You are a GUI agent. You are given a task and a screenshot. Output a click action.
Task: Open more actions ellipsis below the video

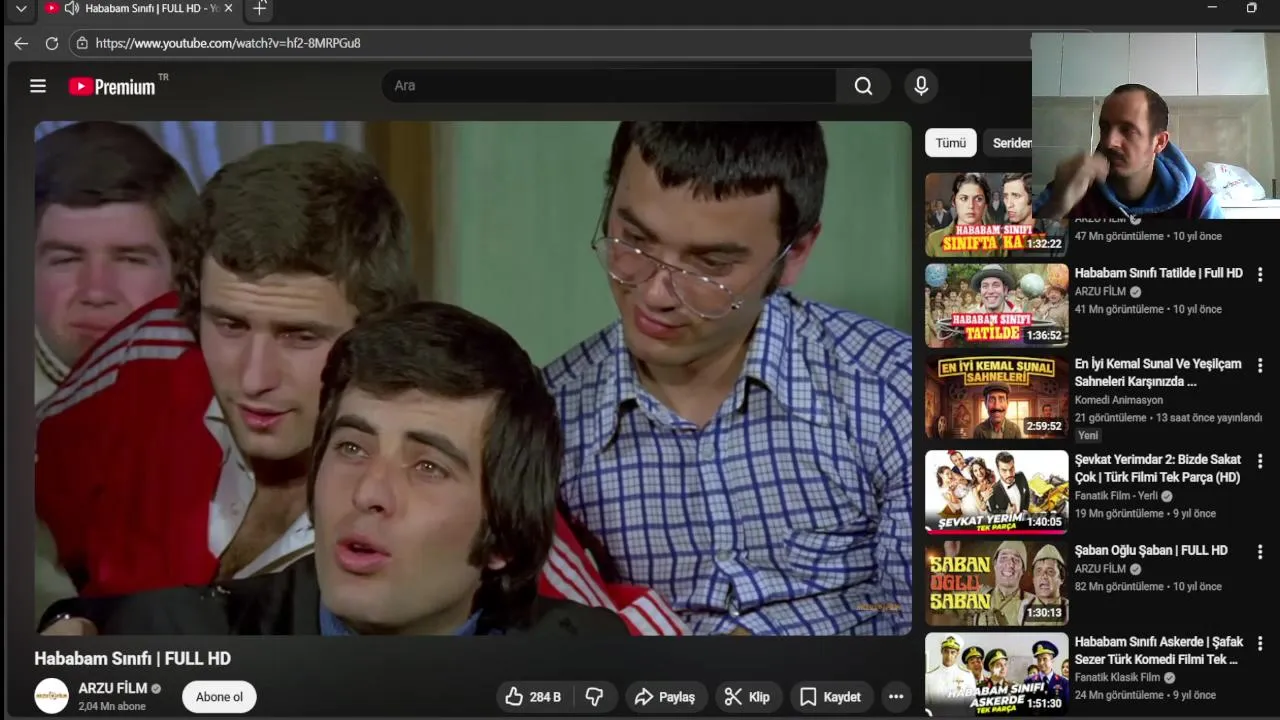pos(896,697)
